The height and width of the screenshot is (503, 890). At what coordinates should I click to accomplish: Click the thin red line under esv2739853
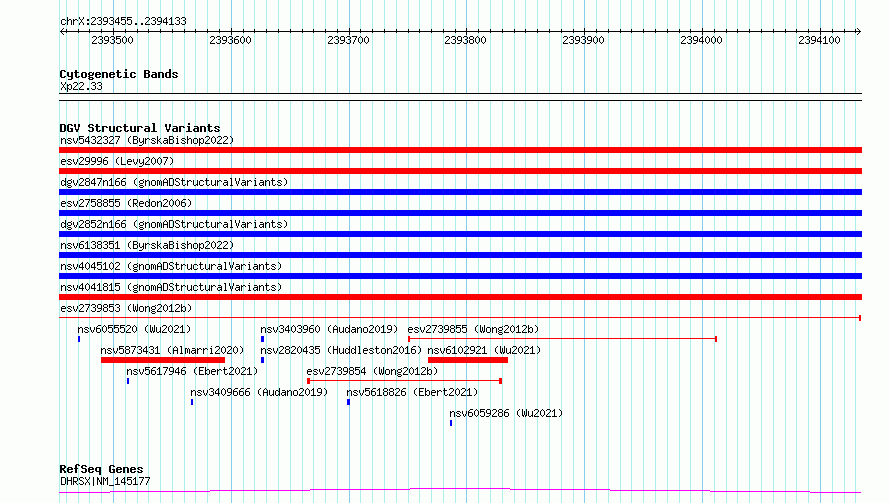coord(460,318)
